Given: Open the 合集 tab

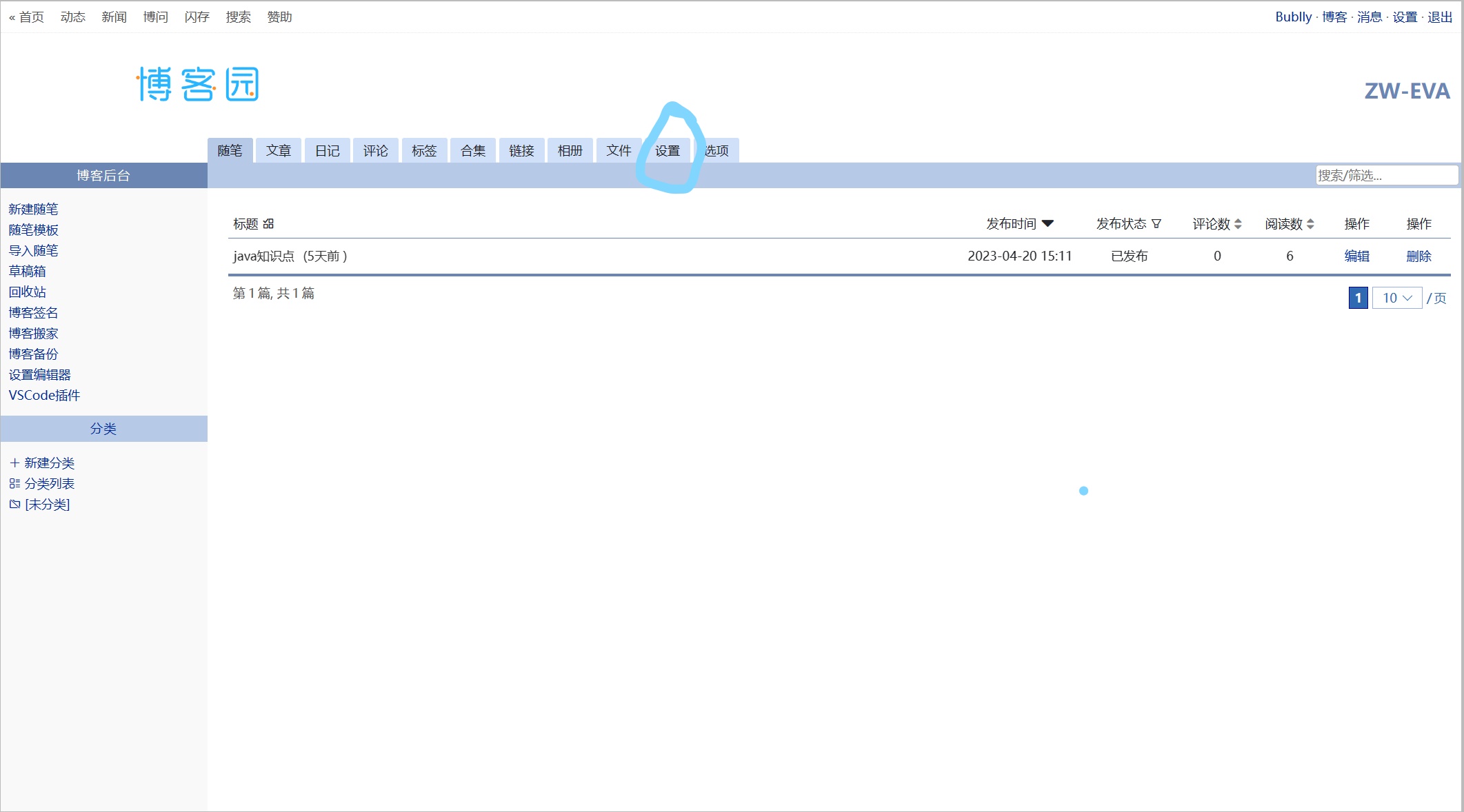Looking at the screenshot, I should 473,150.
